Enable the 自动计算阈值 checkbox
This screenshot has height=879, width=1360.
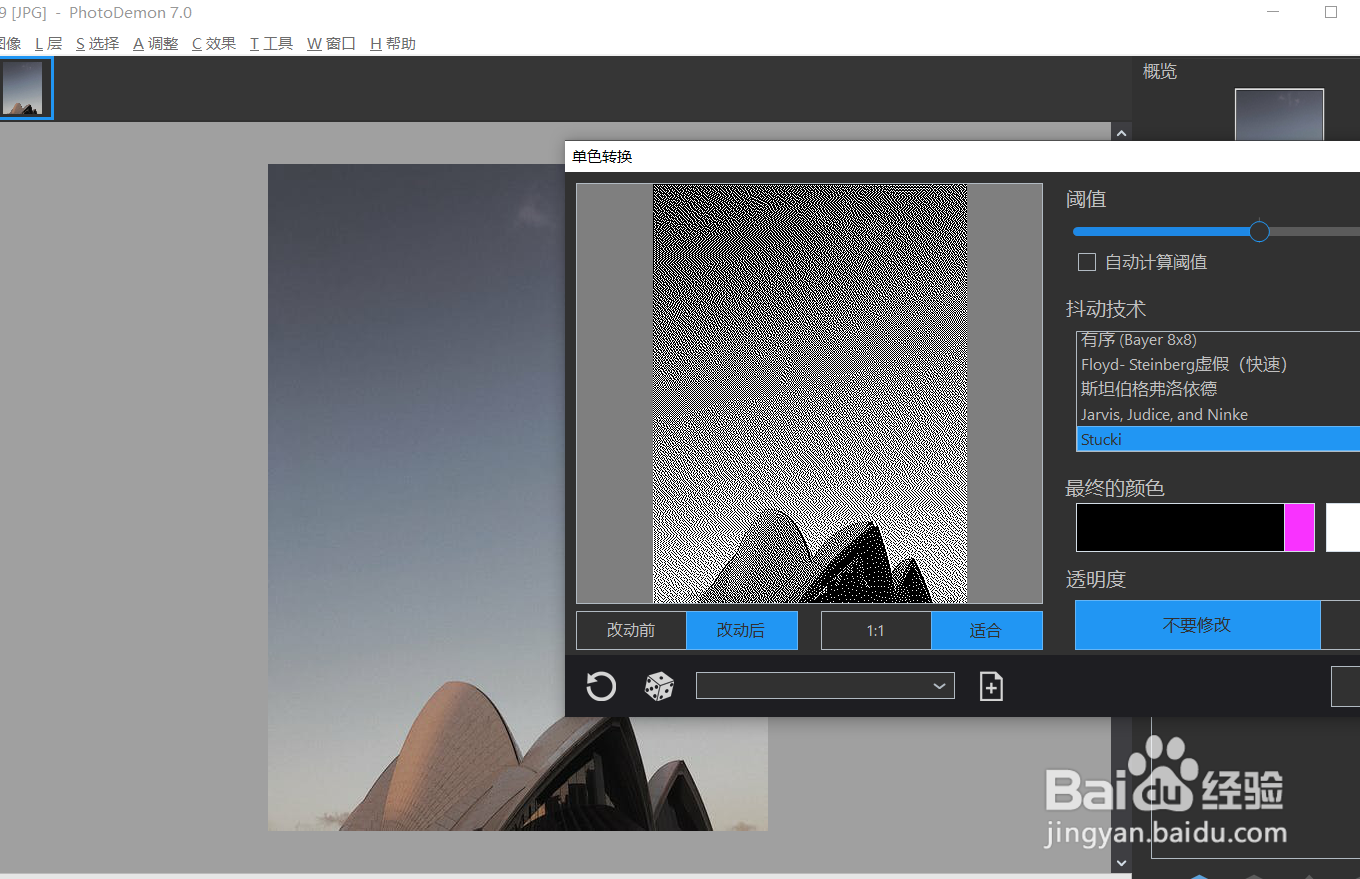tap(1087, 262)
